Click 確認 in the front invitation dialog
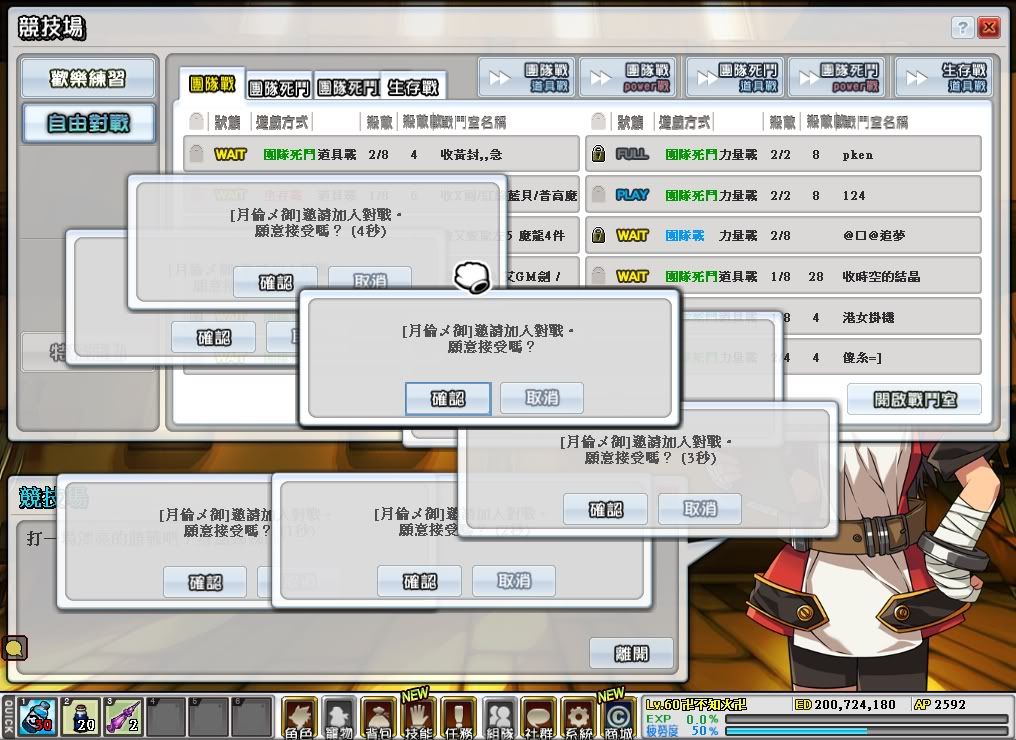1016x740 pixels. pyautogui.click(x=447, y=398)
